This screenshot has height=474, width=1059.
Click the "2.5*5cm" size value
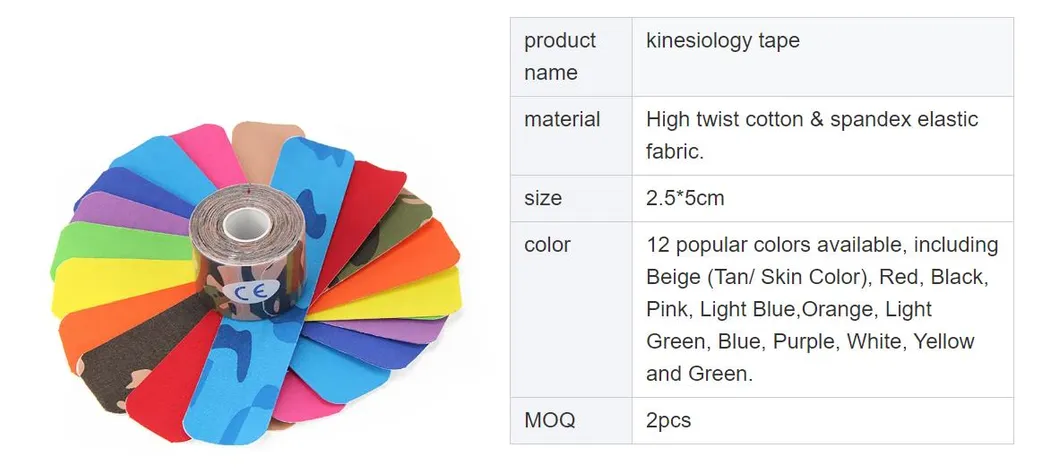[x=684, y=197]
